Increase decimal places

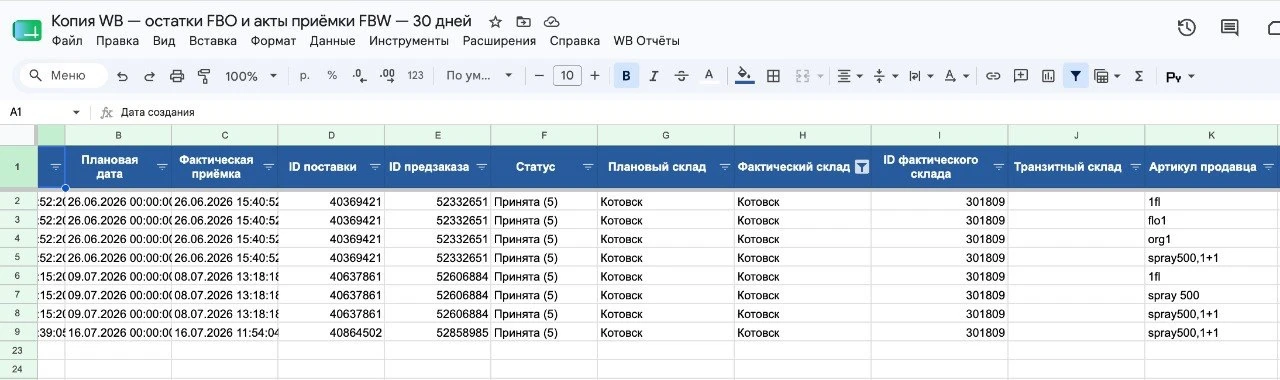pyautogui.click(x=387, y=75)
